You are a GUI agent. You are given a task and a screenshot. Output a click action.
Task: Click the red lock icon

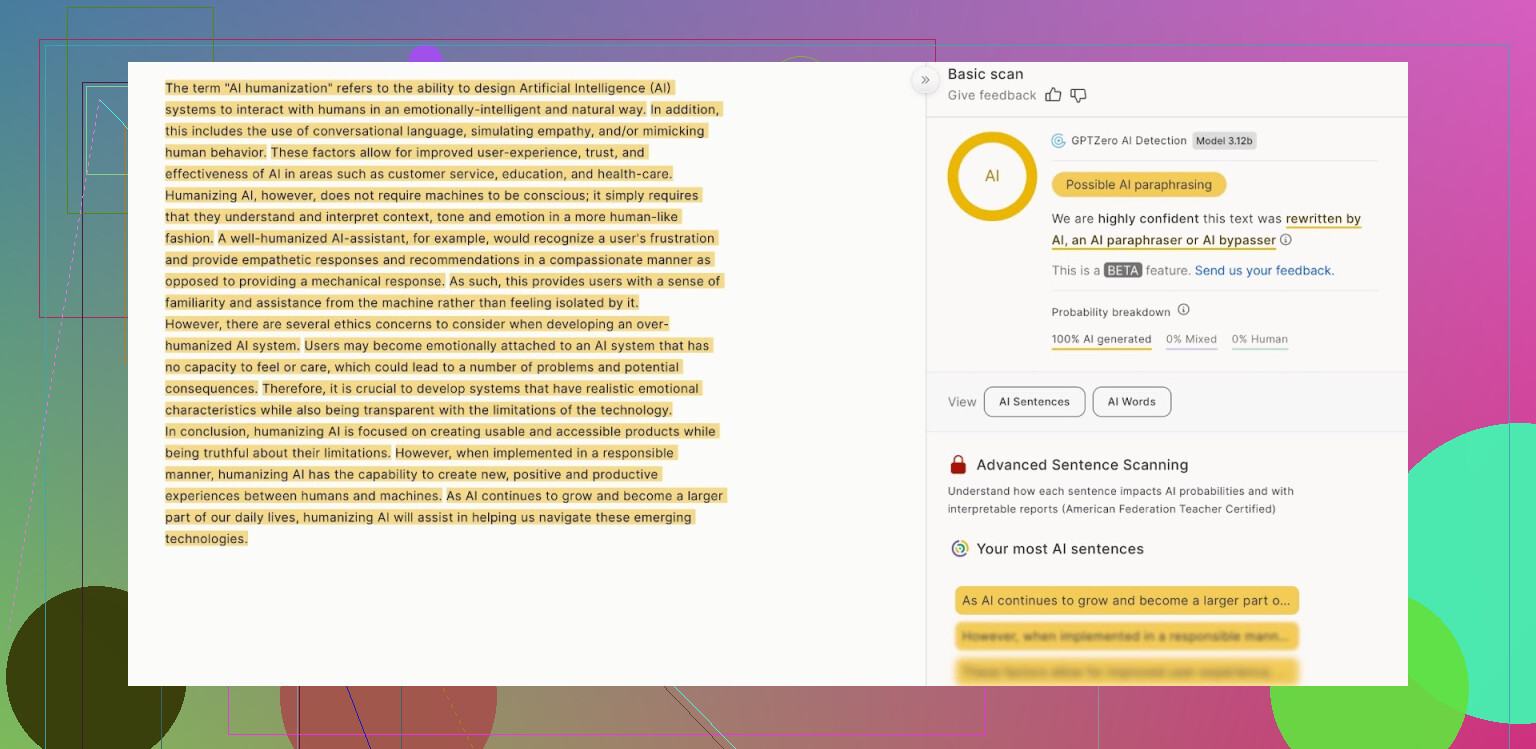tap(958, 465)
